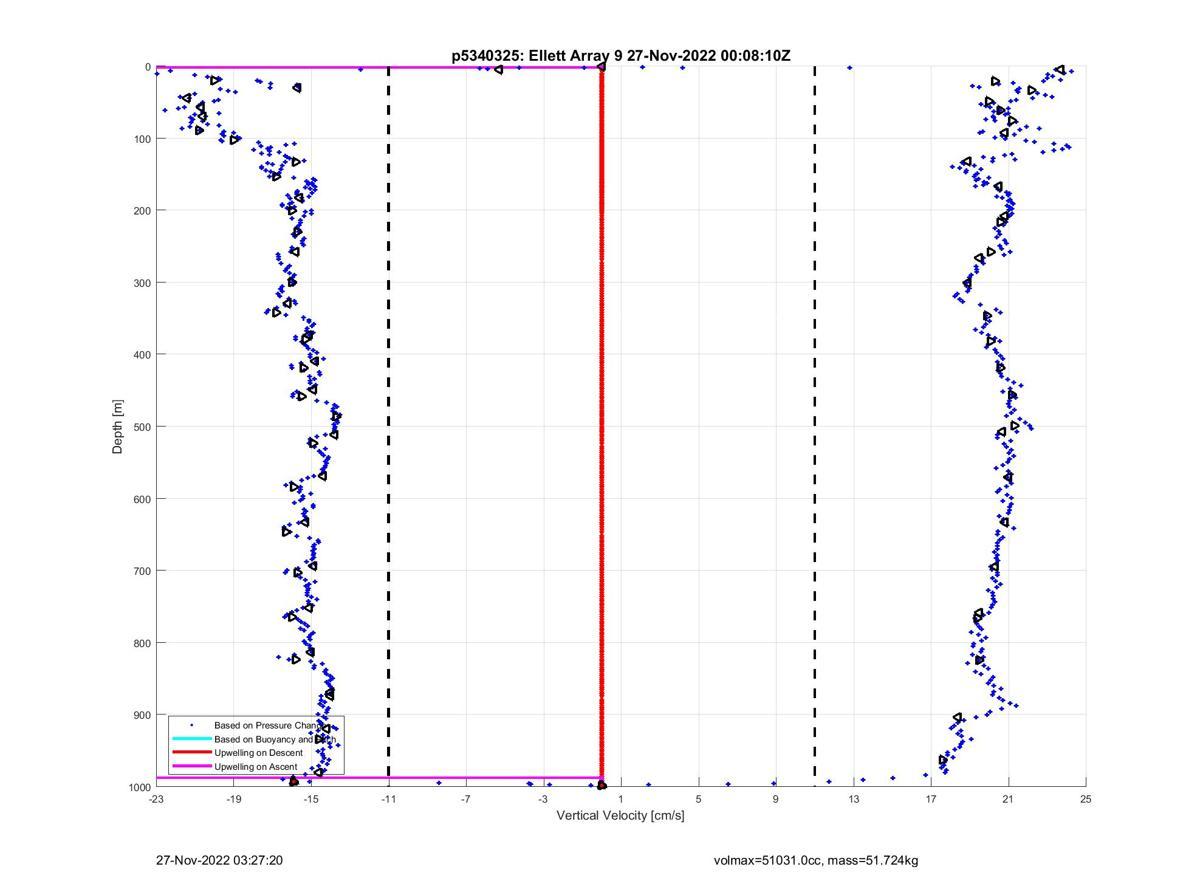The height and width of the screenshot is (885, 1200).
Task: Click depth axis tick label '500'
Action: click(x=141, y=427)
